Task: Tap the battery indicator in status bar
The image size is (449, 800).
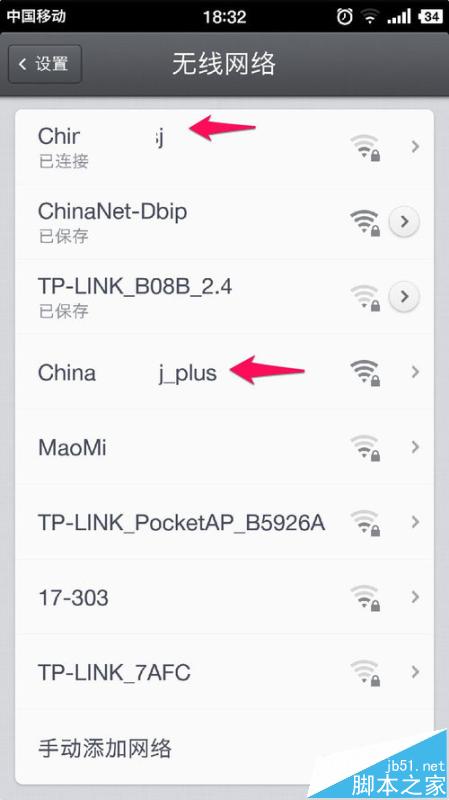Action: 430,17
